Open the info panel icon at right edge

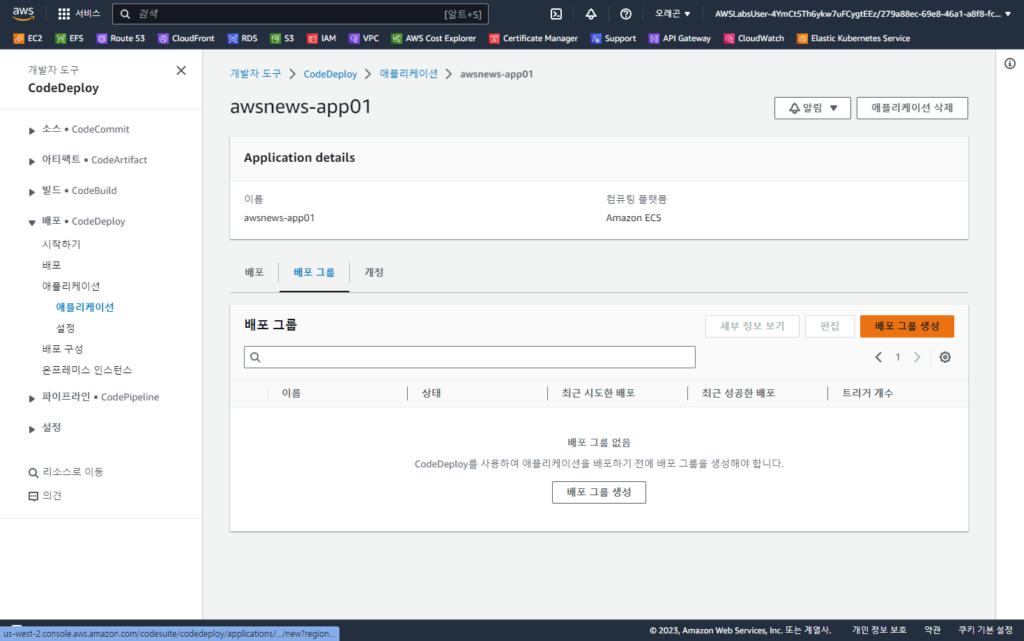[1010, 63]
